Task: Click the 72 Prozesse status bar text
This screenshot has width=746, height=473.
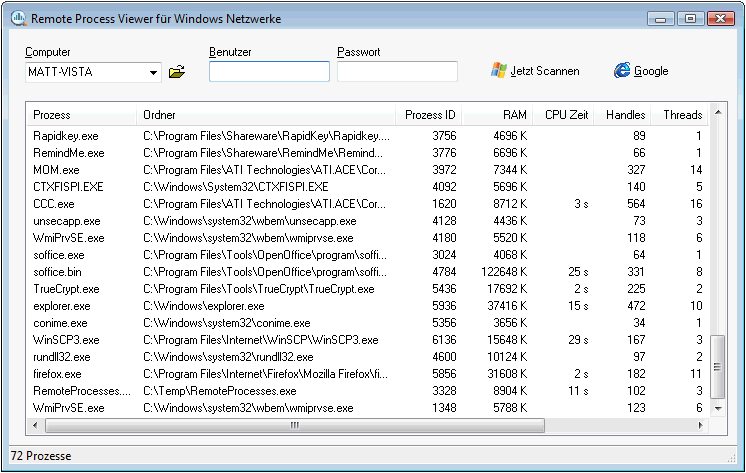Action: point(41,456)
